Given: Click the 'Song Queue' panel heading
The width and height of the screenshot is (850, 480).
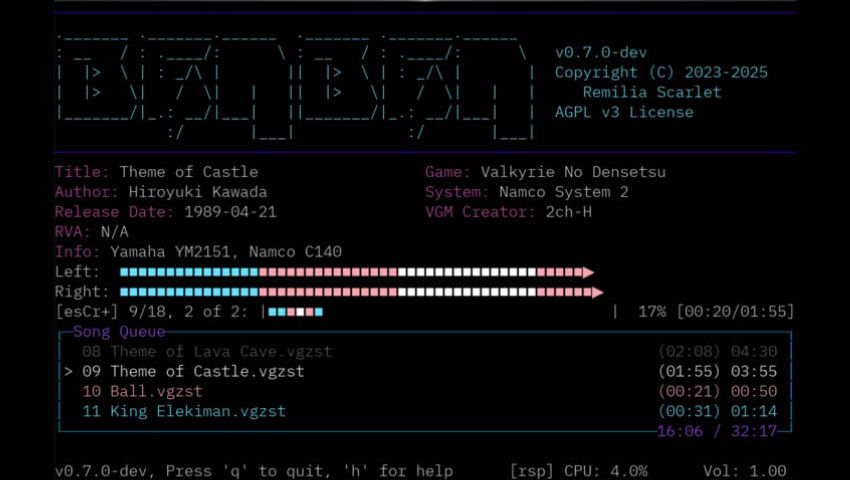Looking at the screenshot, I should (119, 331).
